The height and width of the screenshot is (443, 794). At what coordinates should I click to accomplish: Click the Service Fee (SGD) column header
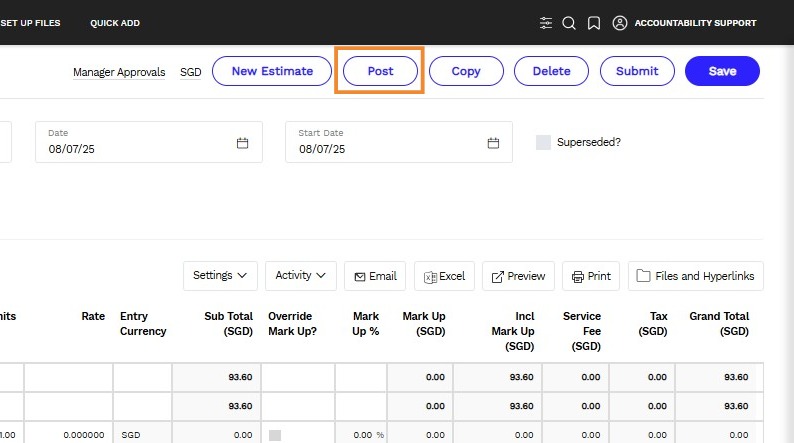point(582,331)
